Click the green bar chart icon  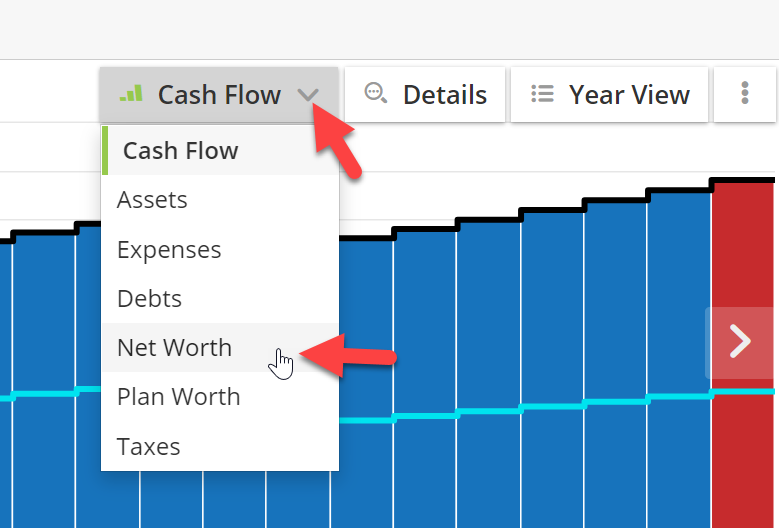[x=130, y=94]
